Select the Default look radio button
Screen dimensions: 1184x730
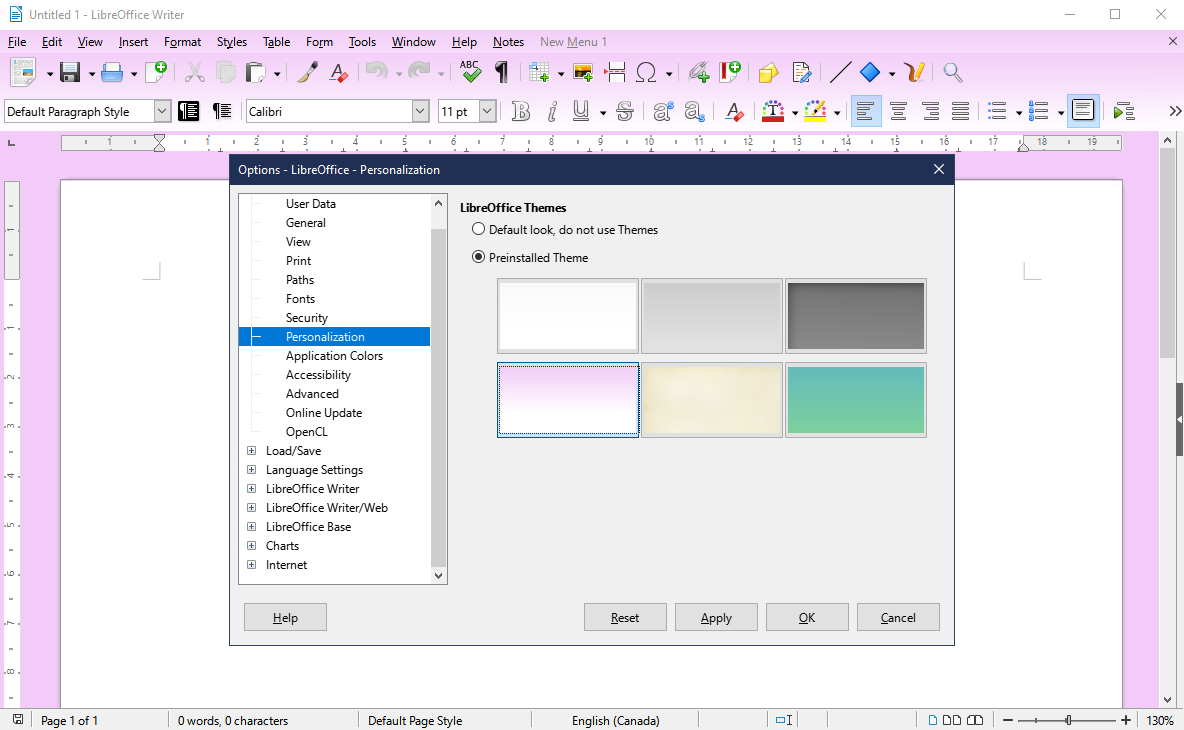[478, 229]
